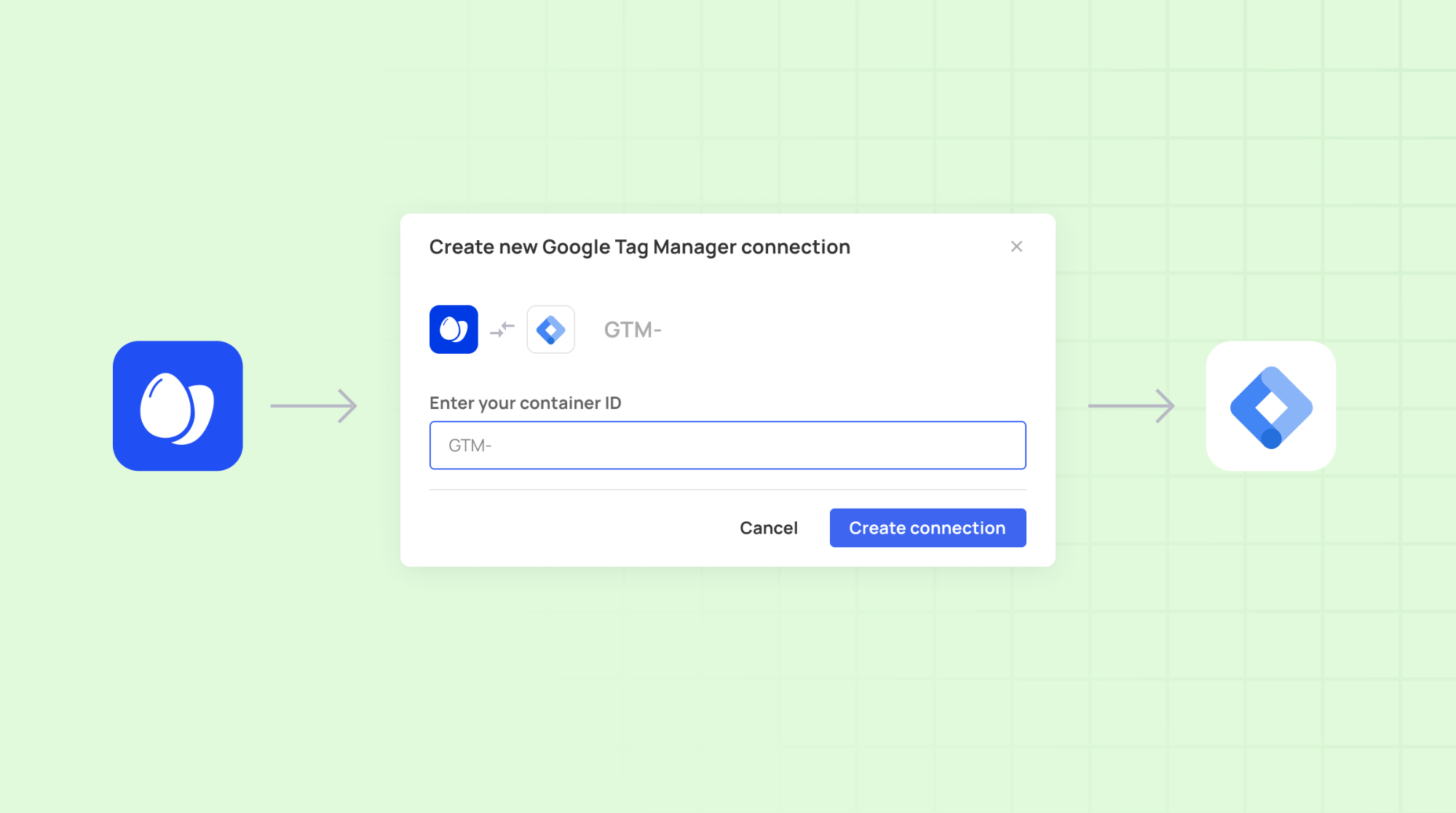
Task: Click the small egg app icon in dialog
Action: pyautogui.click(x=454, y=330)
